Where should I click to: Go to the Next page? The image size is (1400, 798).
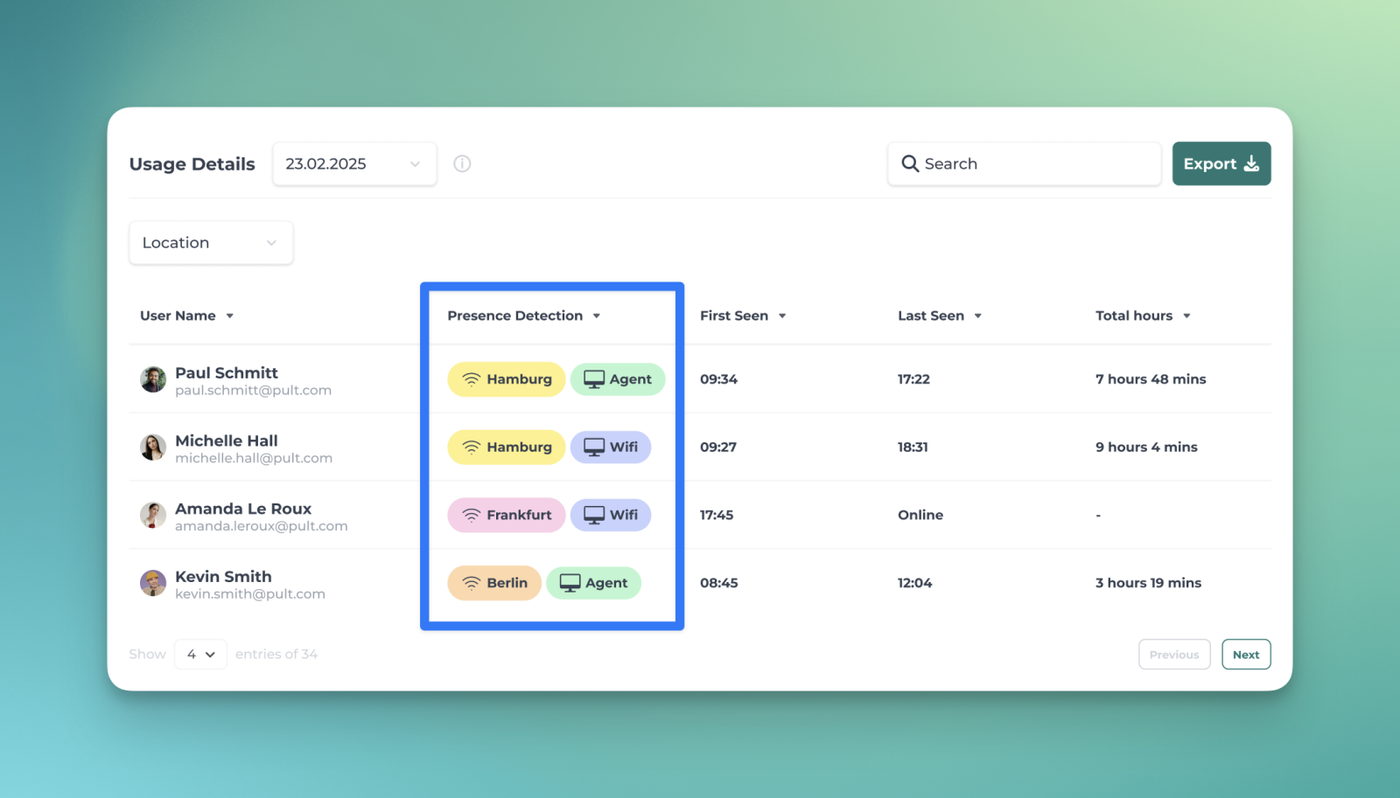[1246, 655]
